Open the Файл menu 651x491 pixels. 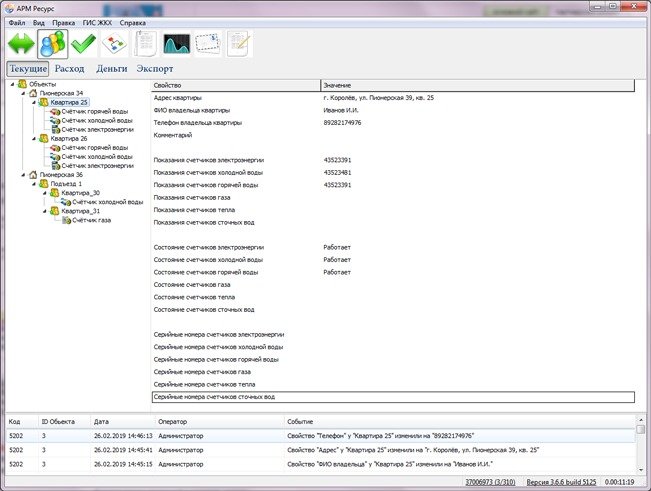[17, 21]
